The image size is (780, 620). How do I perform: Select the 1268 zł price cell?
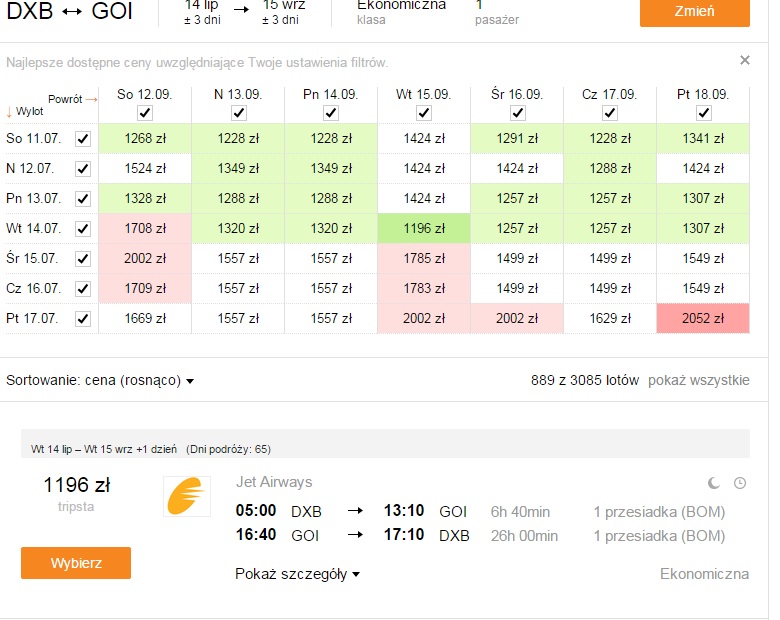pyautogui.click(x=145, y=138)
